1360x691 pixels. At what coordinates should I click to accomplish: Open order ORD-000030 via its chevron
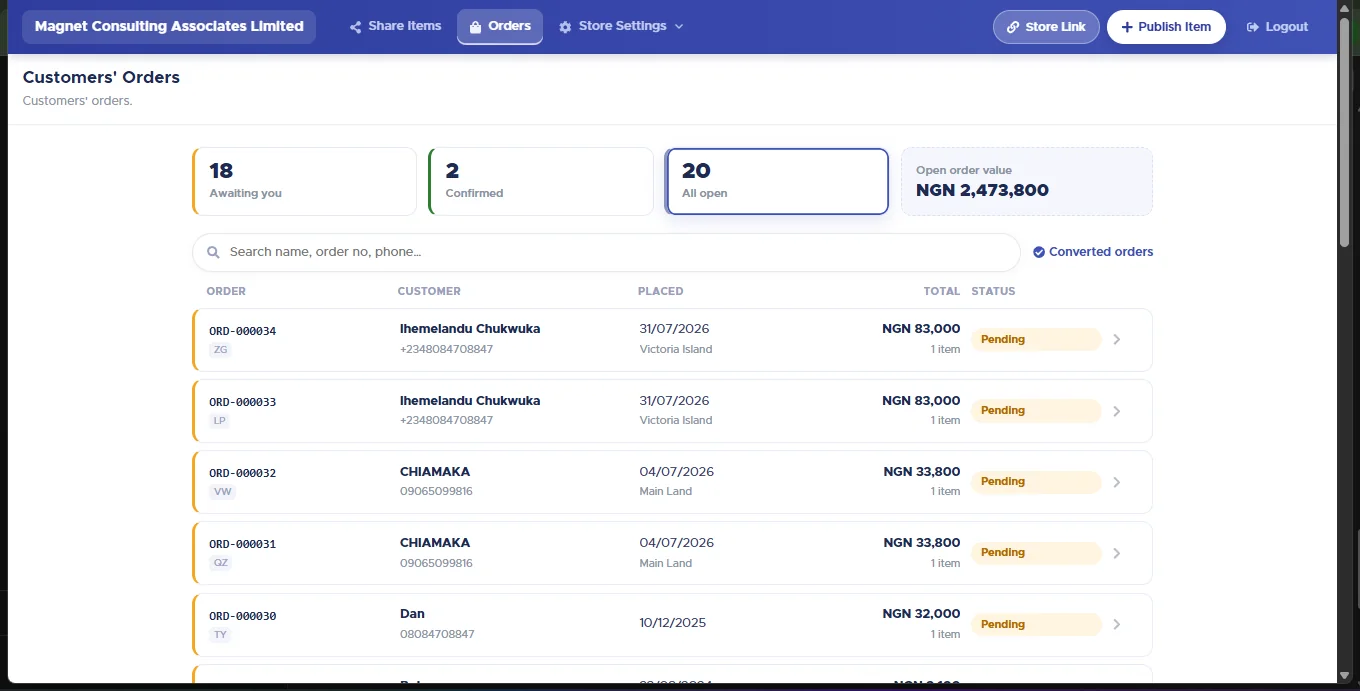tap(1117, 624)
